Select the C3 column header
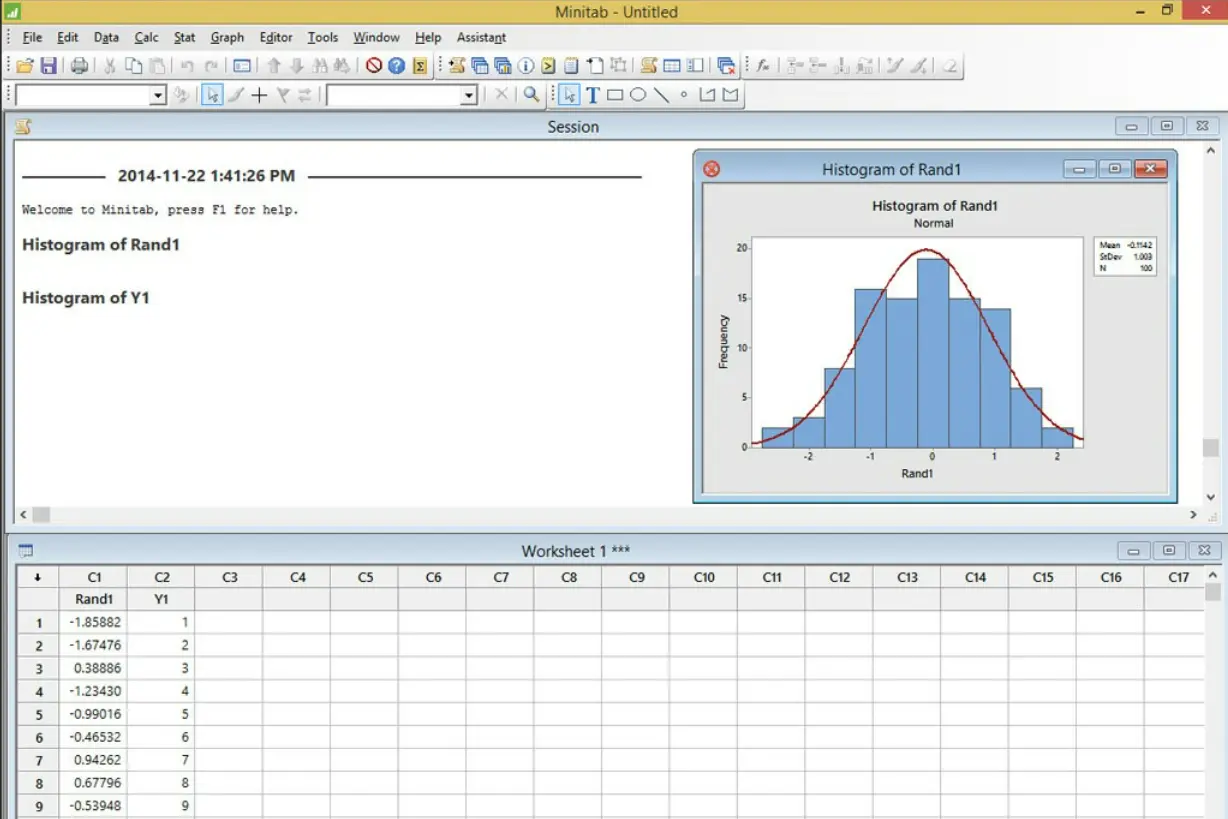 click(229, 577)
